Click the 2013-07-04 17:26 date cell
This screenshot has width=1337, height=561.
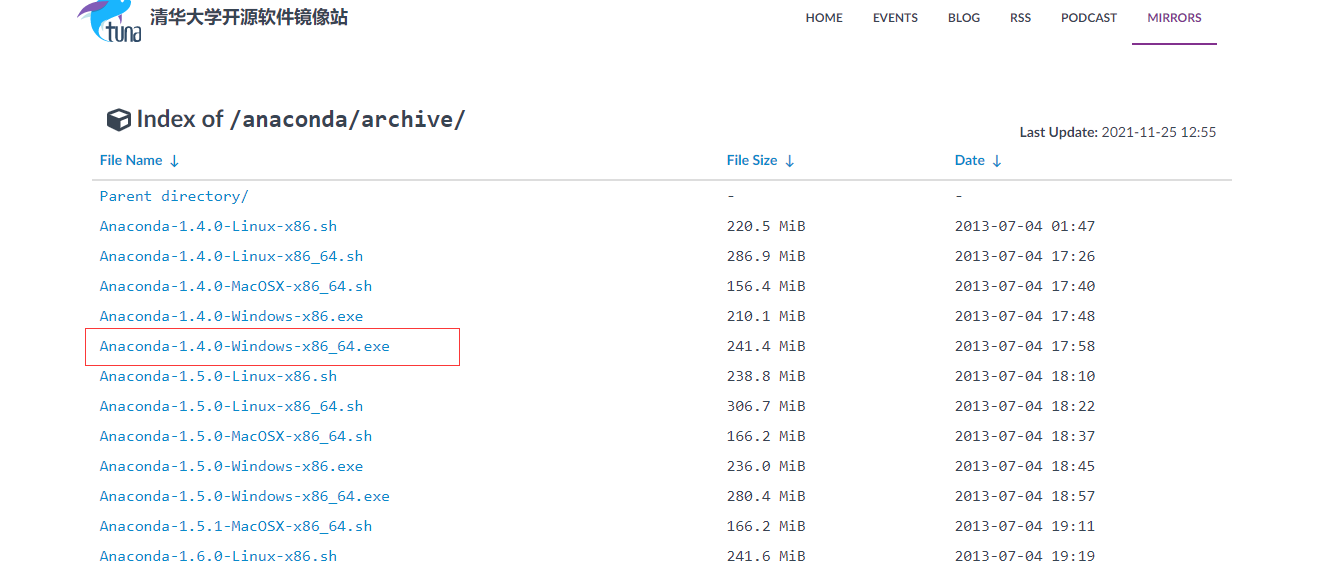[x=1025, y=256]
